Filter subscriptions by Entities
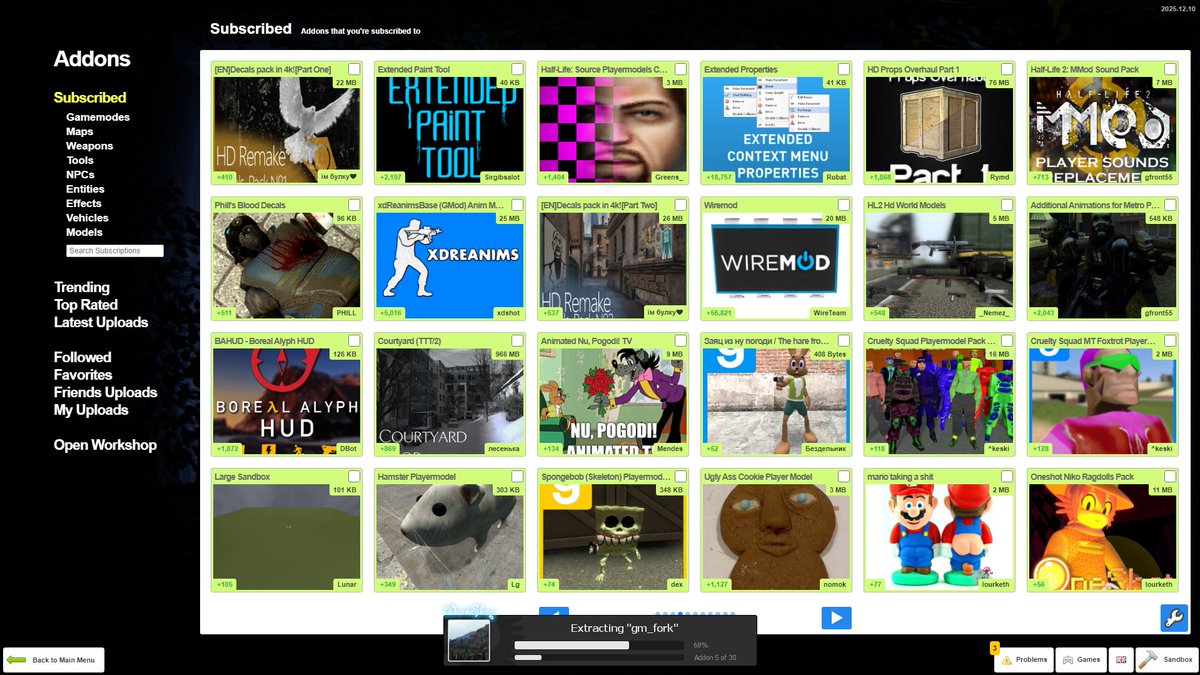Screen dimensions: 1200x675 click(x=86, y=189)
